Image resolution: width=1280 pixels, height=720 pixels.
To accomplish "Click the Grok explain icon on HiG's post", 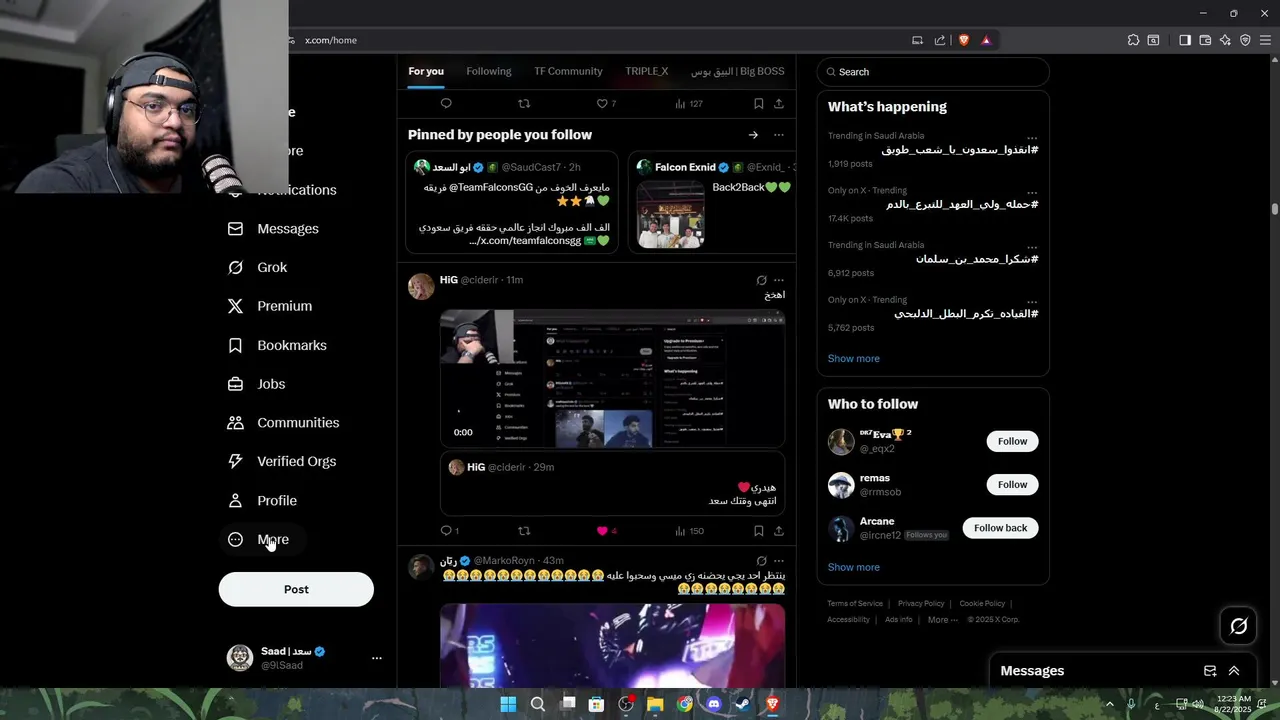I will click(761, 280).
